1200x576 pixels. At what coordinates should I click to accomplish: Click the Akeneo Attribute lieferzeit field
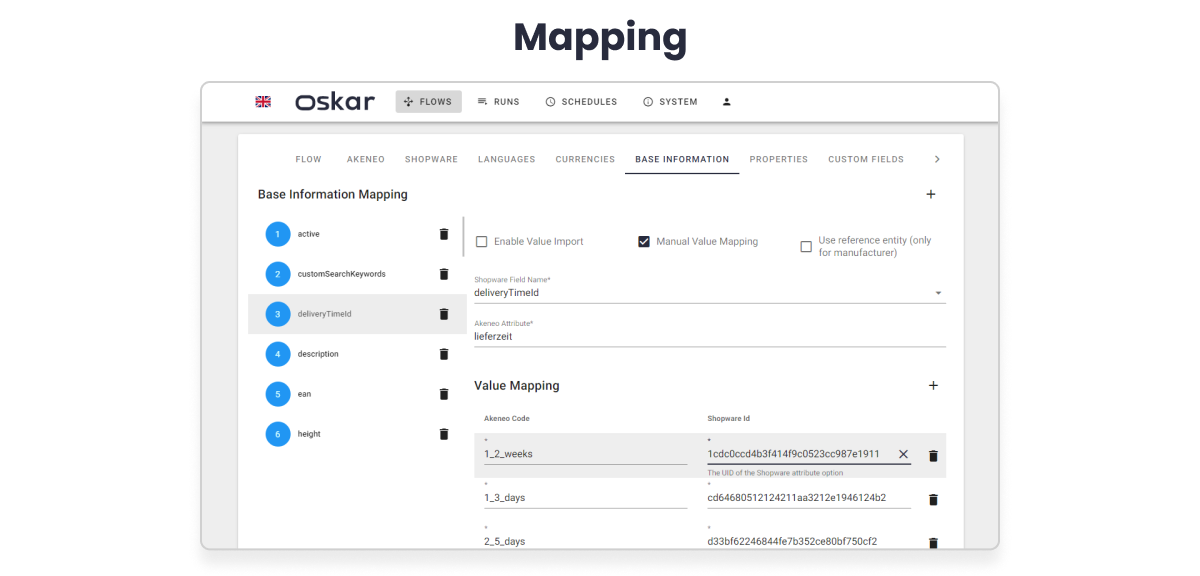tap(709, 337)
